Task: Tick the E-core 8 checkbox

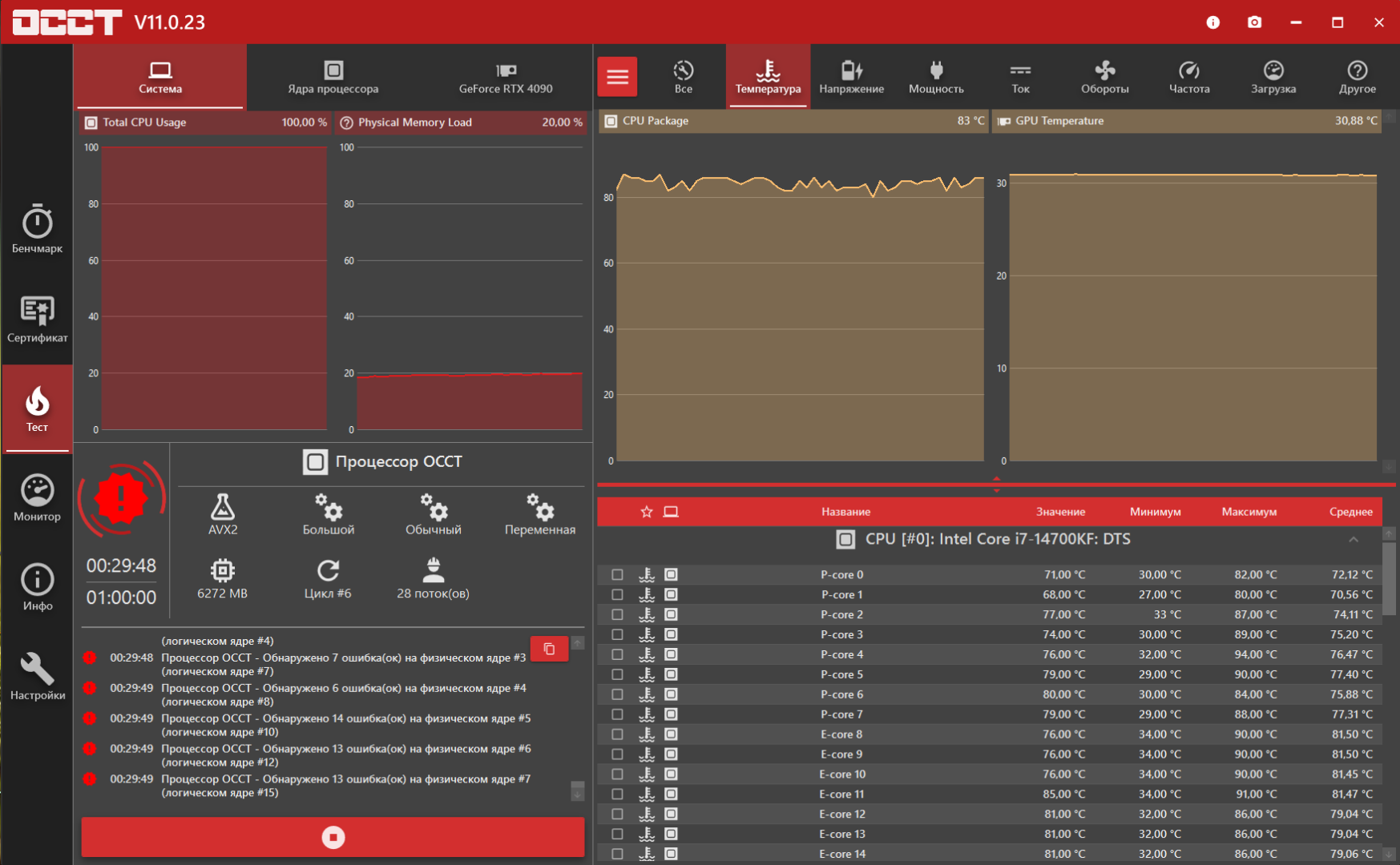Action: coord(617,734)
